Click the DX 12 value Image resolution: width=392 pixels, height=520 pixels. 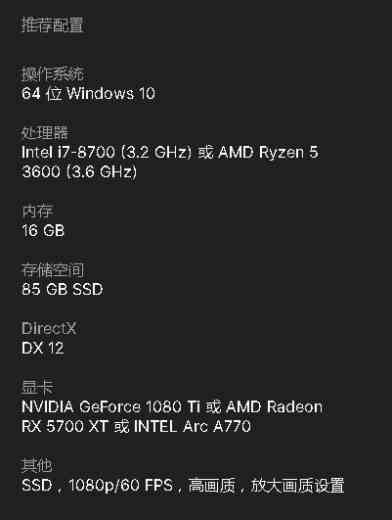tap(43, 348)
